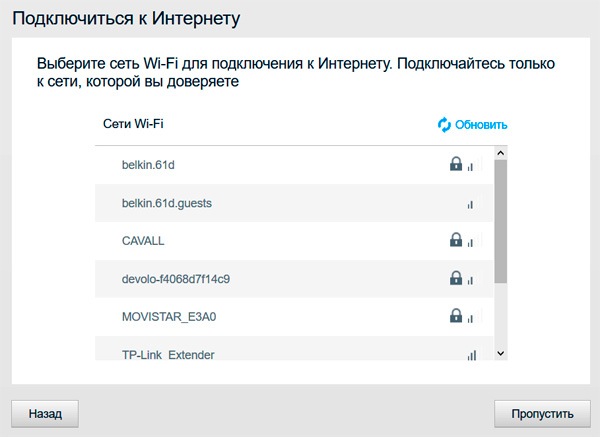Click TP-Link_Extender signal bars icon
Viewport: 600px width, 437px height.
tap(471, 354)
